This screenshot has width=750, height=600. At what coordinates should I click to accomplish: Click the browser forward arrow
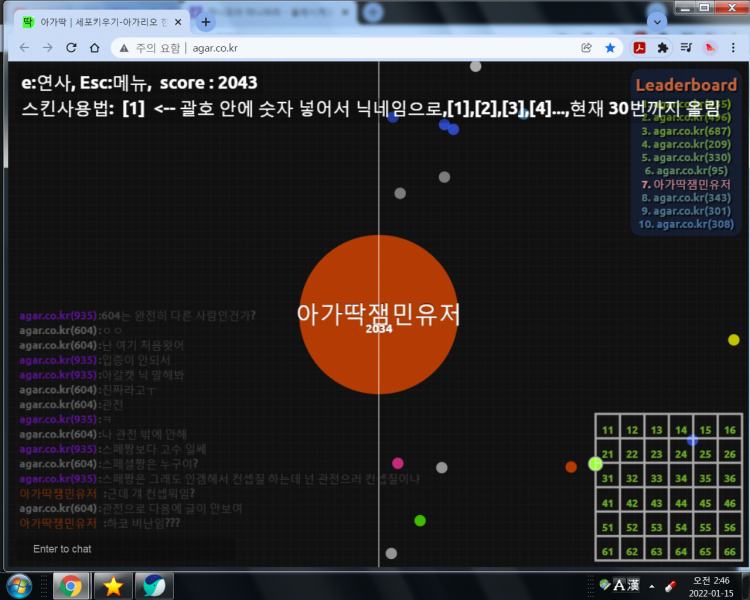(x=47, y=48)
